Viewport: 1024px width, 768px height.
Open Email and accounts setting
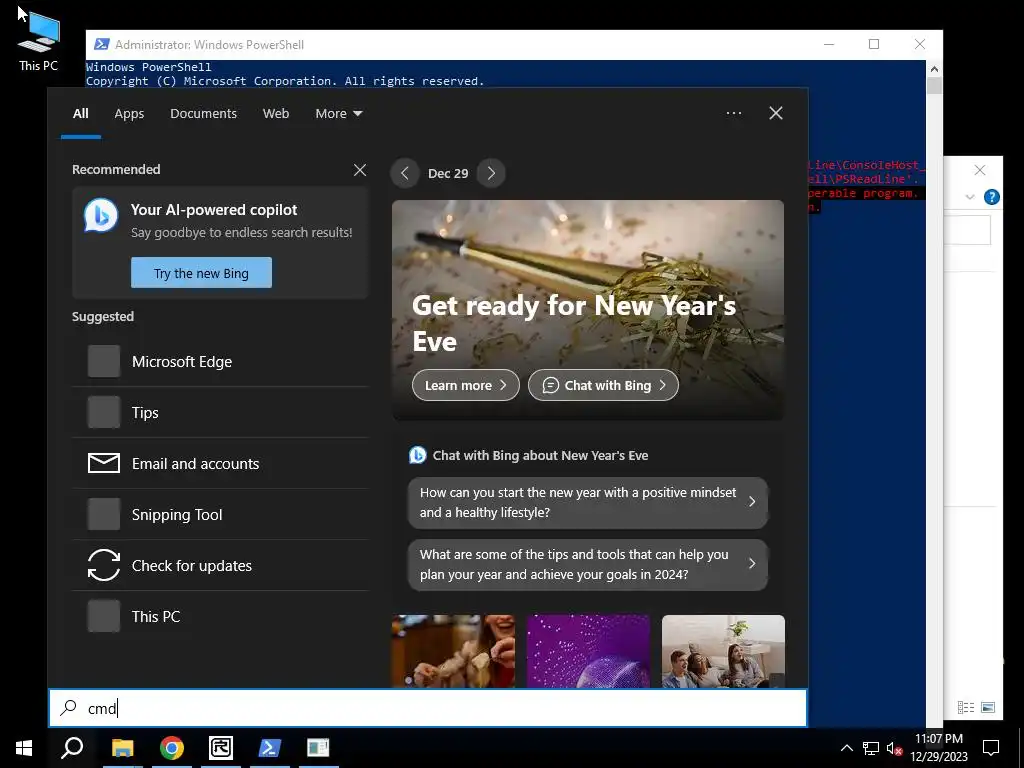(220, 464)
